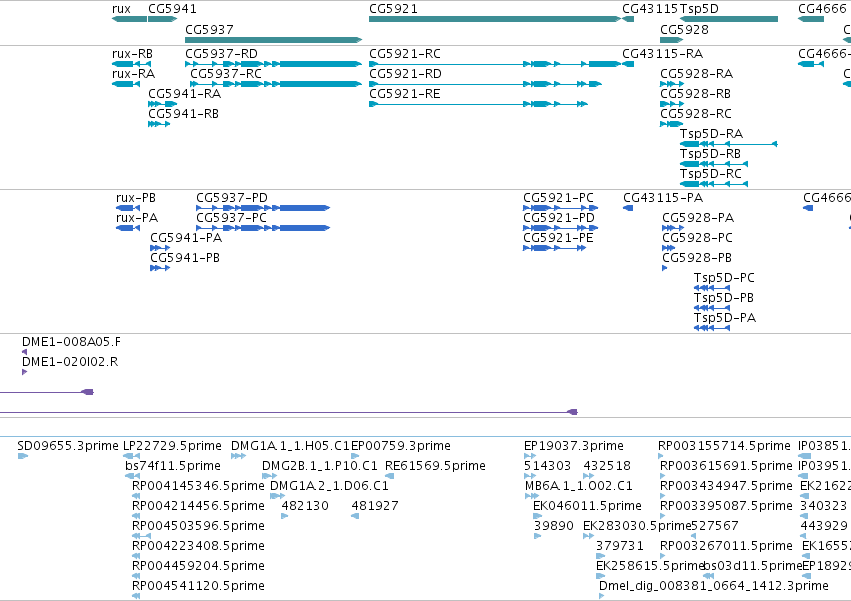Click RE61569.5prime label
The width and height of the screenshot is (851, 601).
pyautogui.click(x=435, y=466)
